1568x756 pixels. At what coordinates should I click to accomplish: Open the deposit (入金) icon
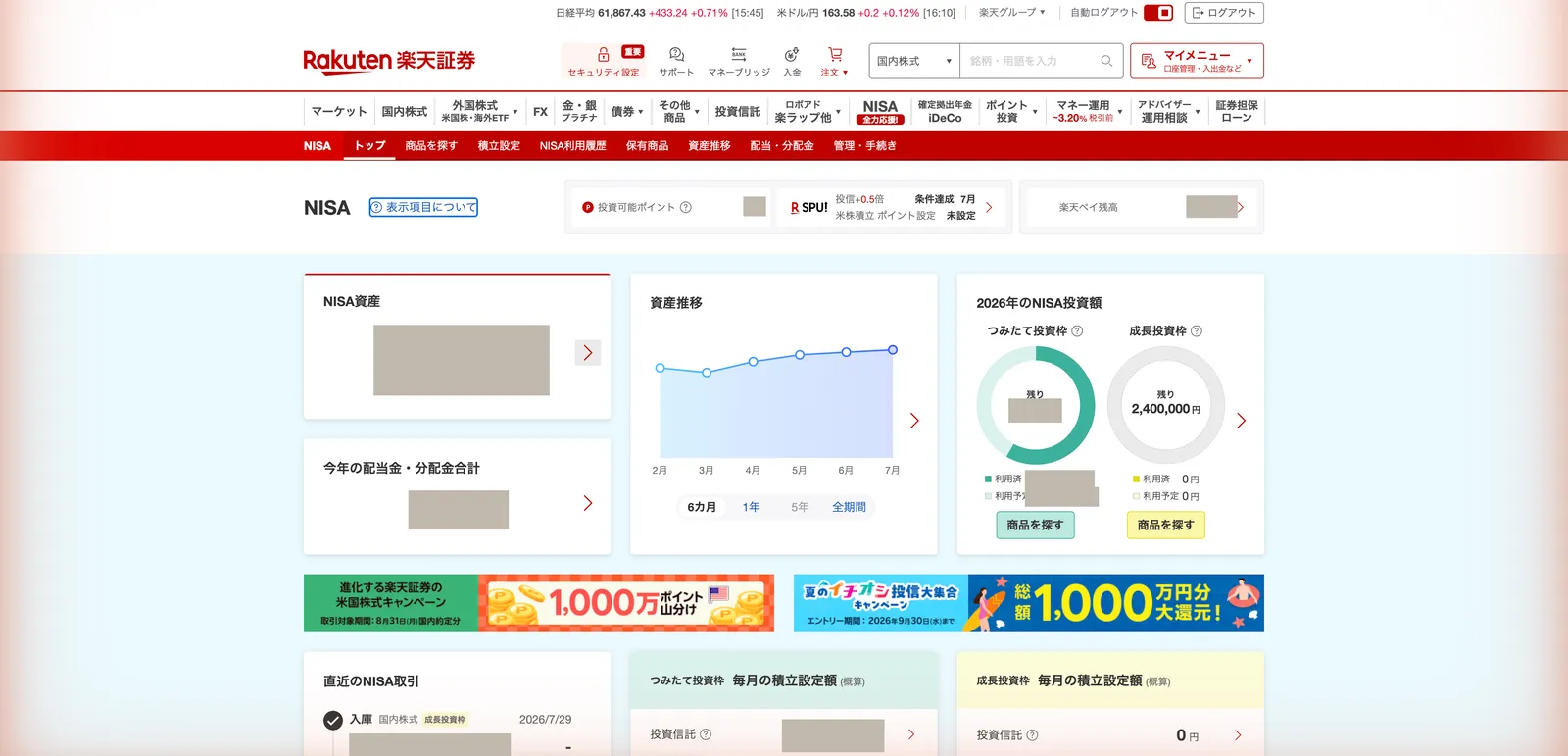click(x=792, y=54)
